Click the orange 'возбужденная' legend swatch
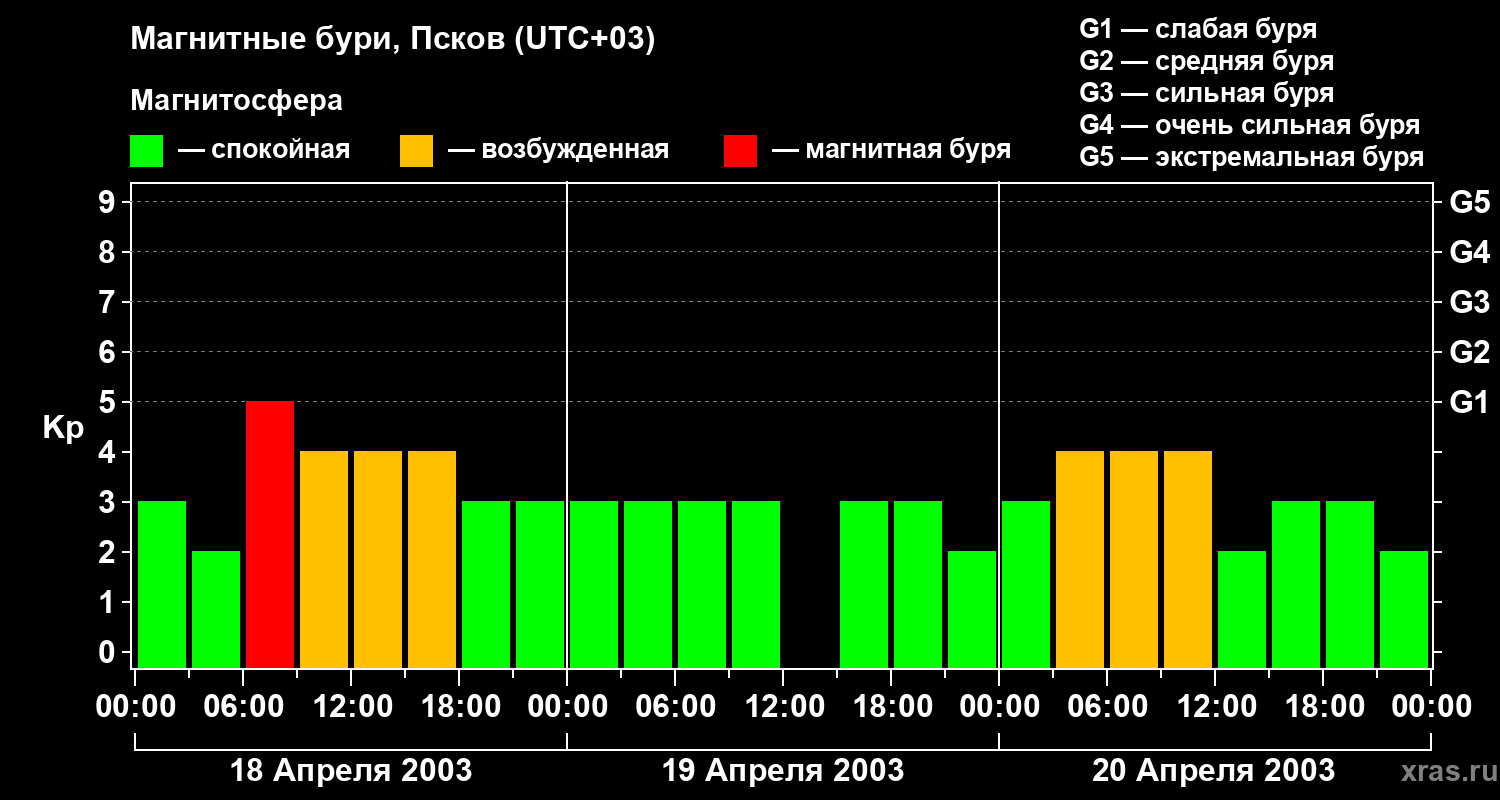Viewport: 1500px width, 800px height. click(416, 151)
